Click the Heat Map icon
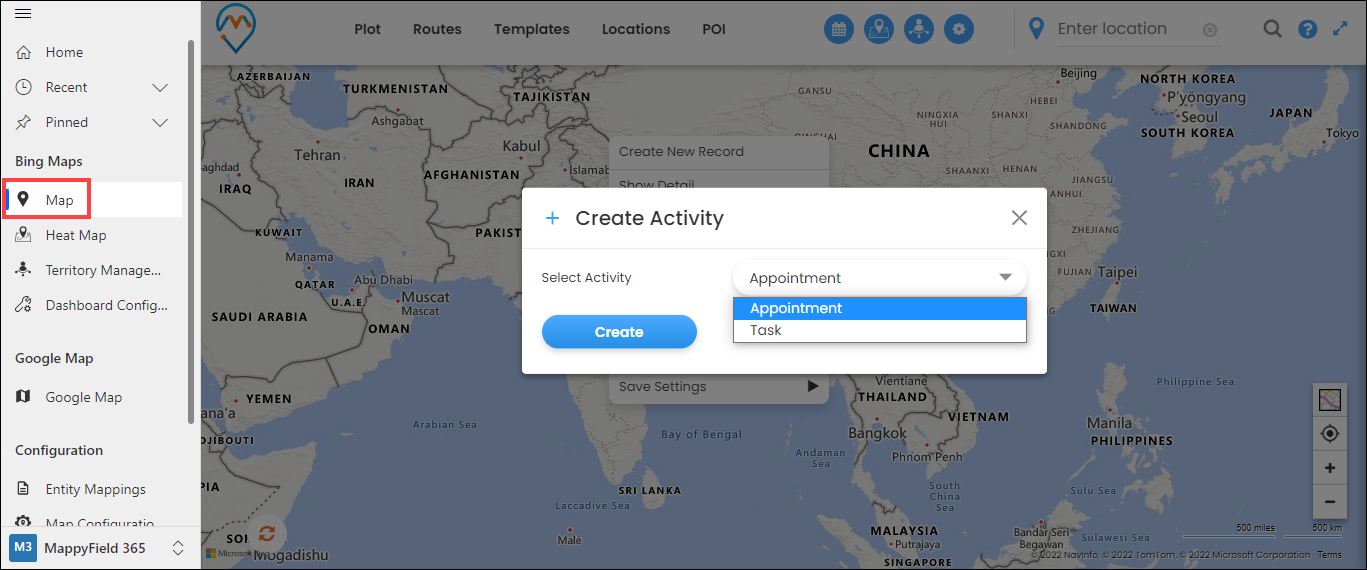This screenshot has width=1367, height=570. 24,235
